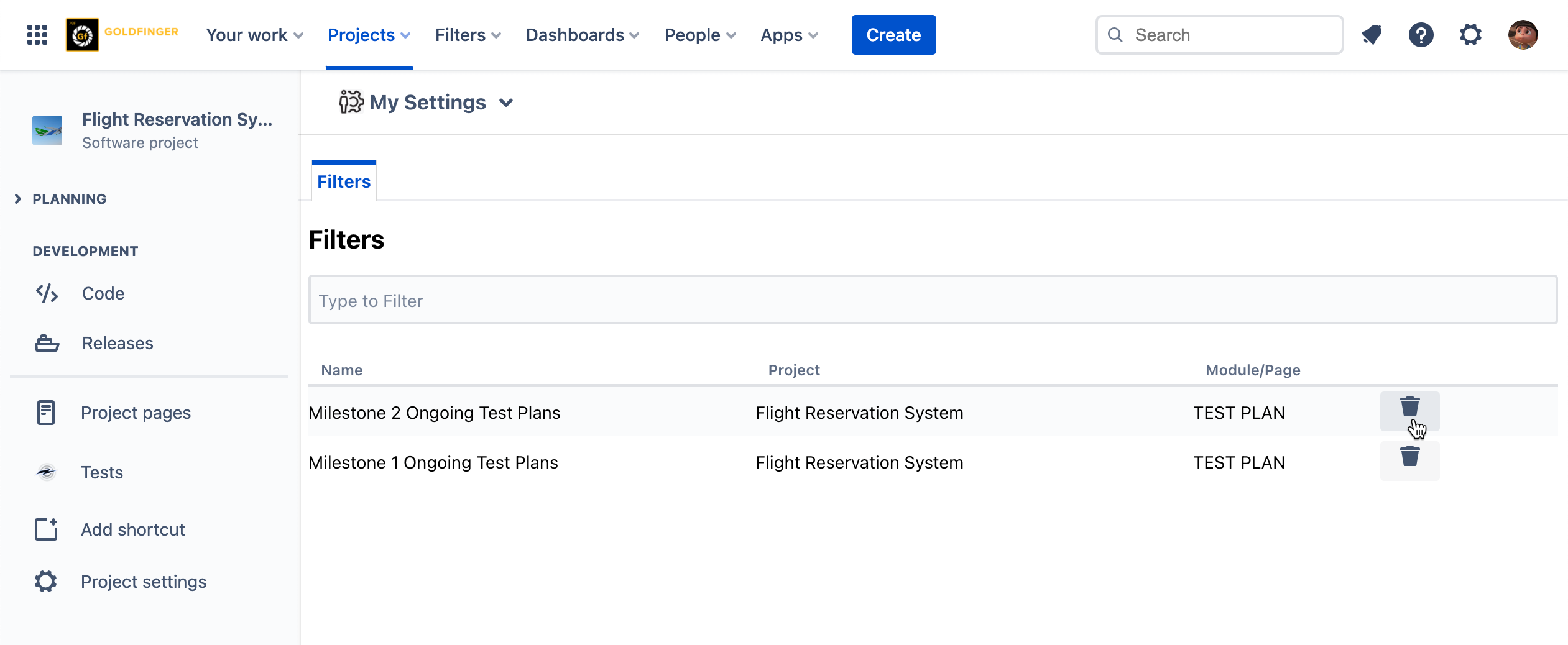
Task: Open the Apps dropdown menu
Action: [789, 35]
